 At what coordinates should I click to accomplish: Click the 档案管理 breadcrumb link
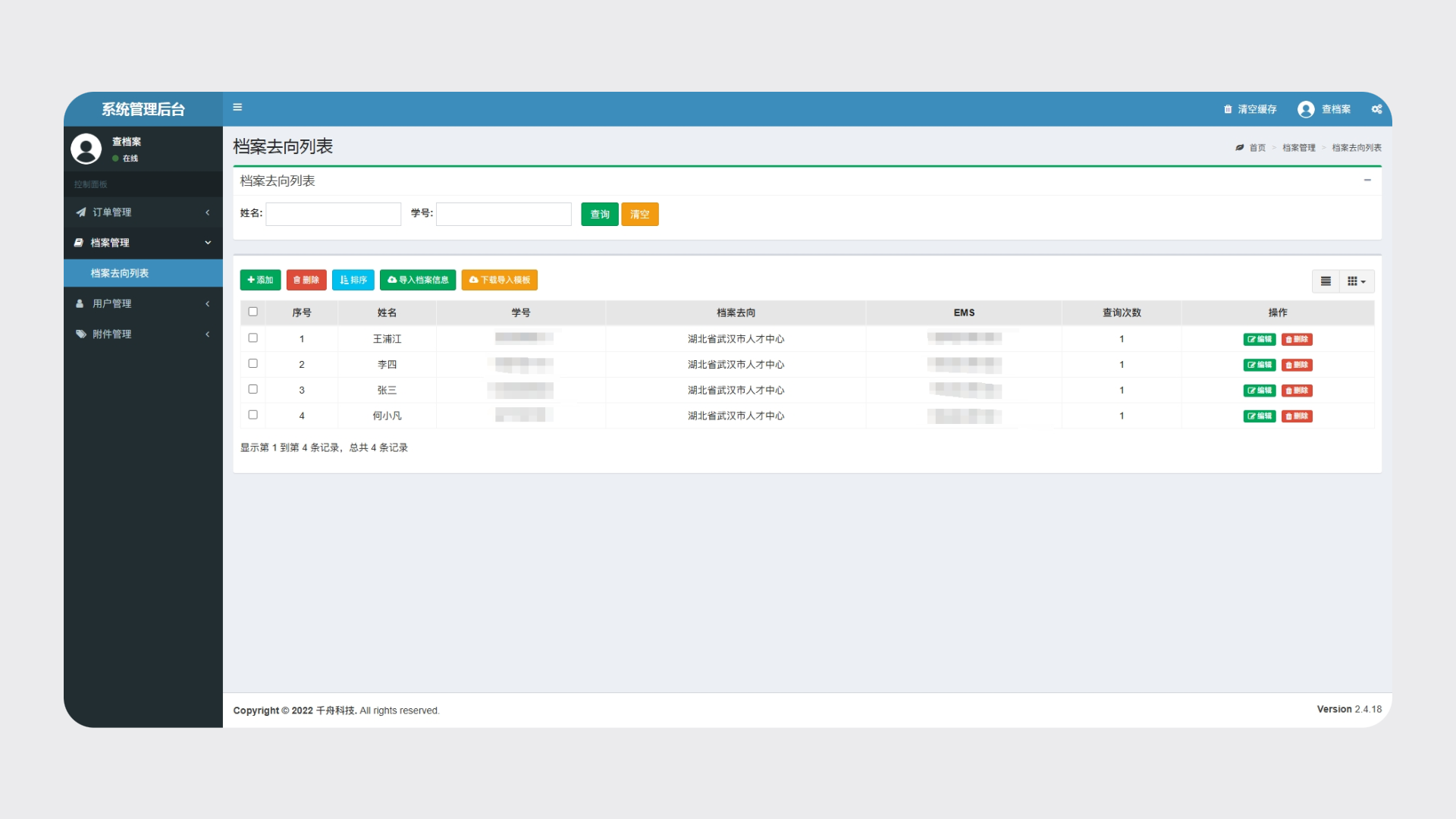pos(1299,148)
